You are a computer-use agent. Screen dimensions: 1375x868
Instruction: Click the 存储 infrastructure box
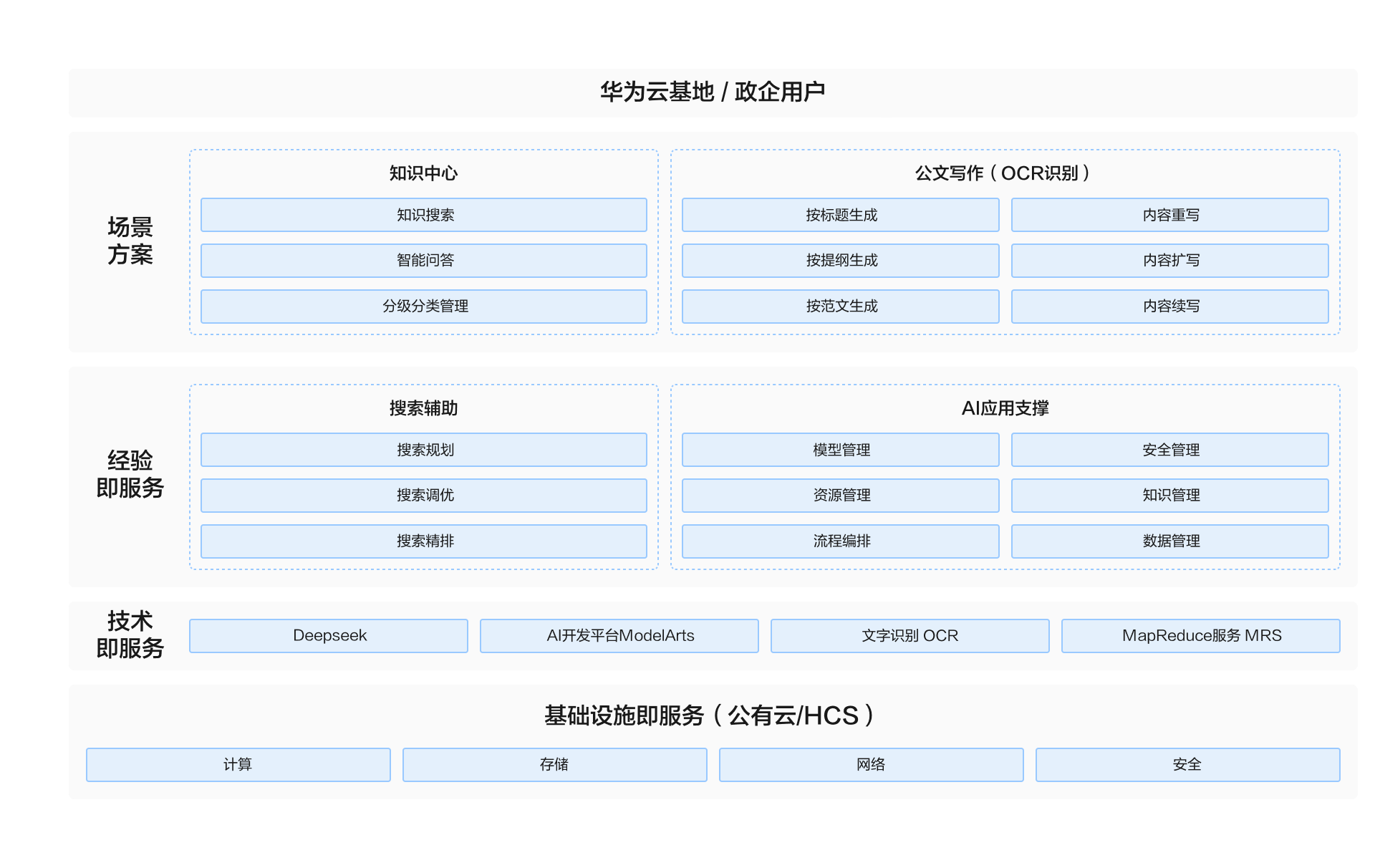click(x=554, y=765)
